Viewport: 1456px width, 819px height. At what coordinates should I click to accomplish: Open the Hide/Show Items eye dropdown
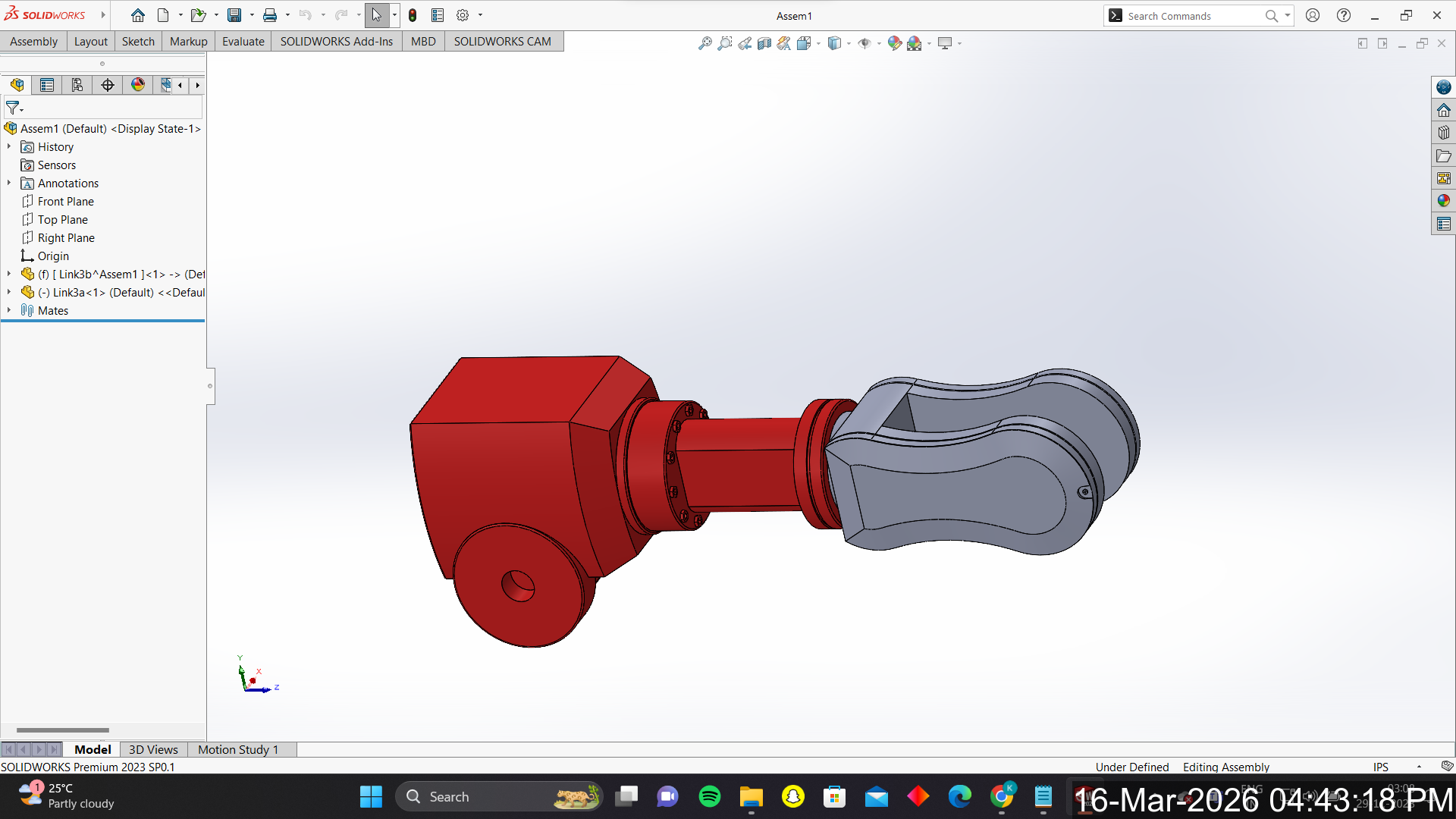tap(879, 43)
